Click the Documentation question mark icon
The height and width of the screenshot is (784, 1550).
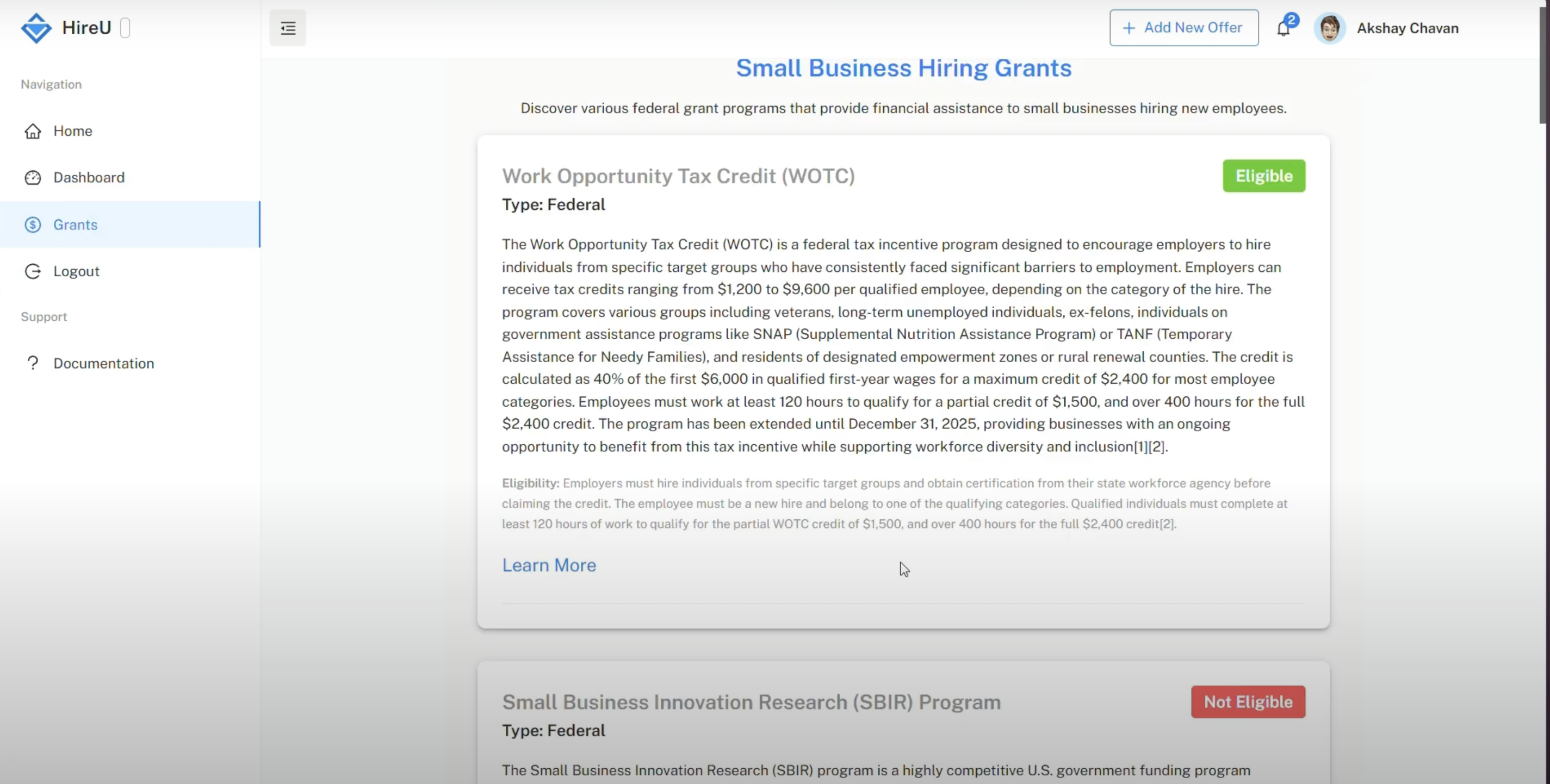click(x=33, y=363)
